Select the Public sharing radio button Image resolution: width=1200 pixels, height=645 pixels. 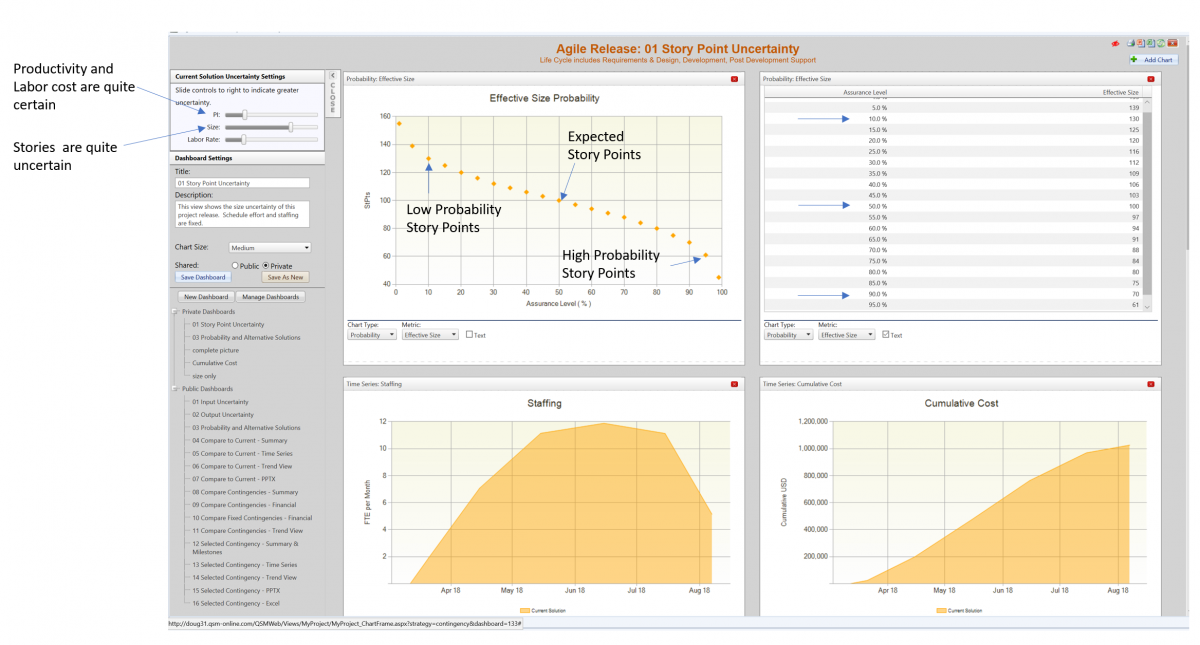click(235, 265)
